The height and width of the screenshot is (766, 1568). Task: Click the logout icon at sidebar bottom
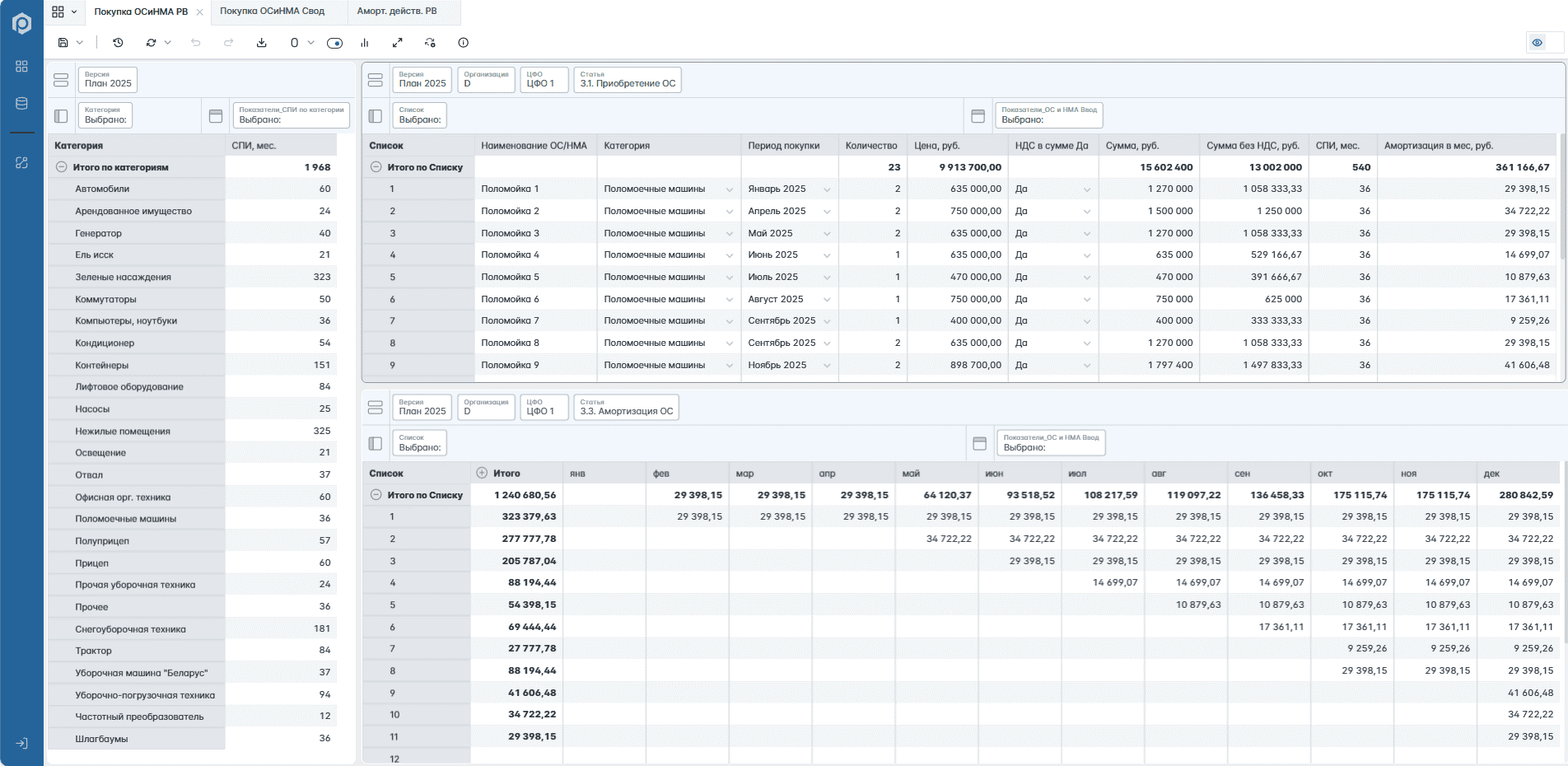(21, 743)
